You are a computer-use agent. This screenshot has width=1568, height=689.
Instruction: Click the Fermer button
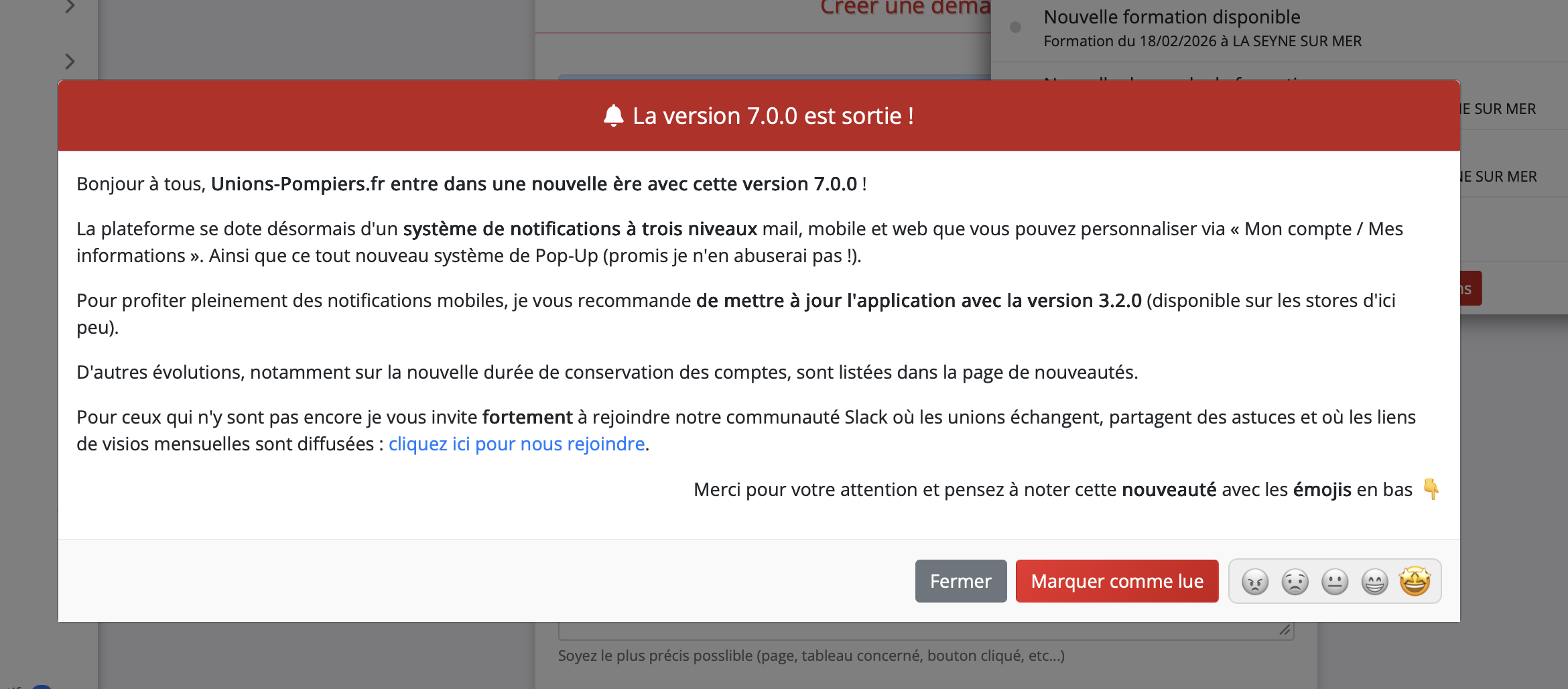point(960,581)
